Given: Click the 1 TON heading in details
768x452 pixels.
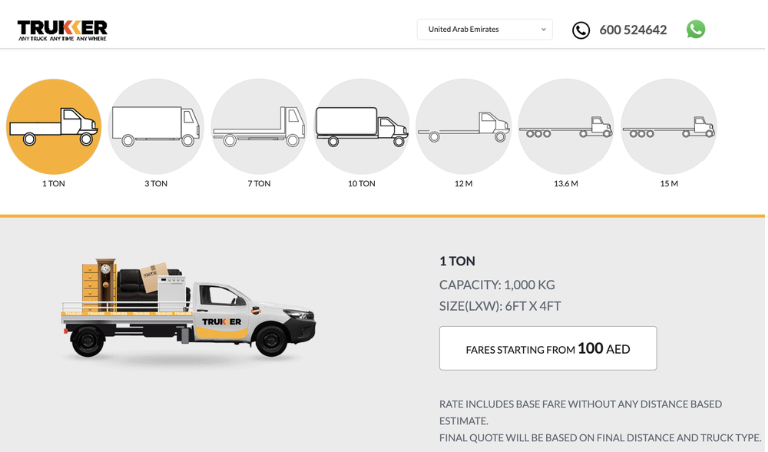Looking at the screenshot, I should (457, 261).
